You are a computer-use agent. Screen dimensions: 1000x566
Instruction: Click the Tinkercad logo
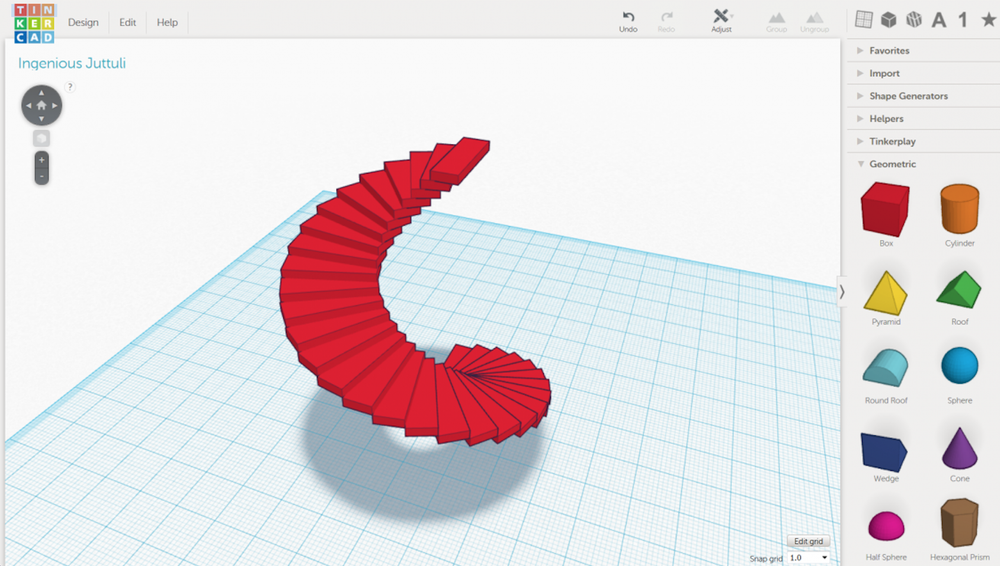pos(34,23)
